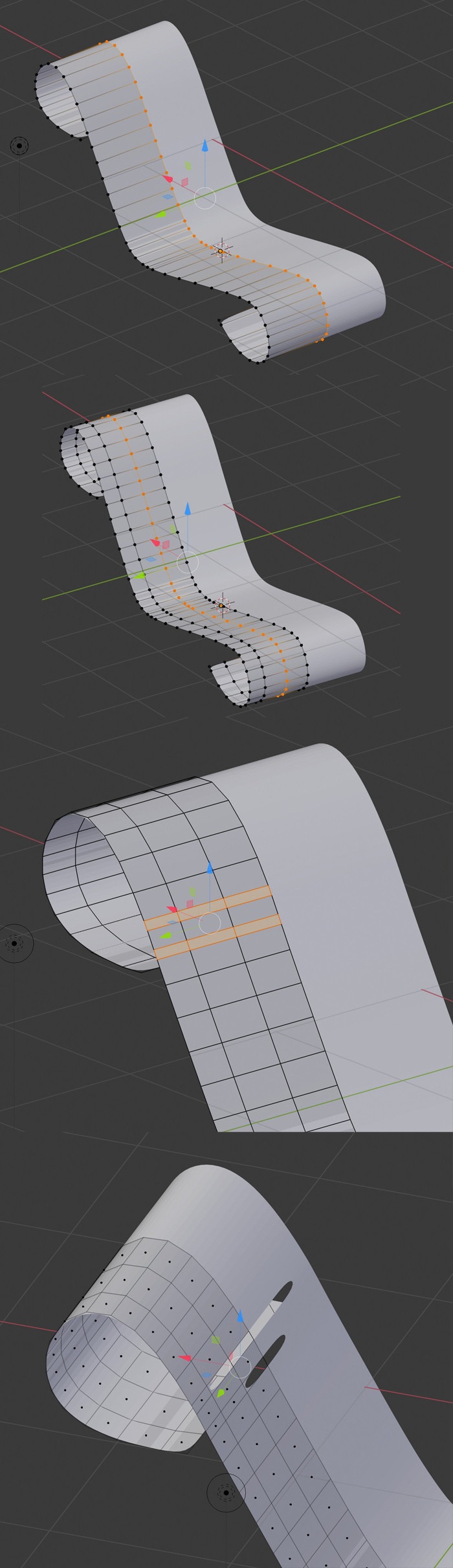Click the green Y-axis arrow in the third viewport

(166, 935)
